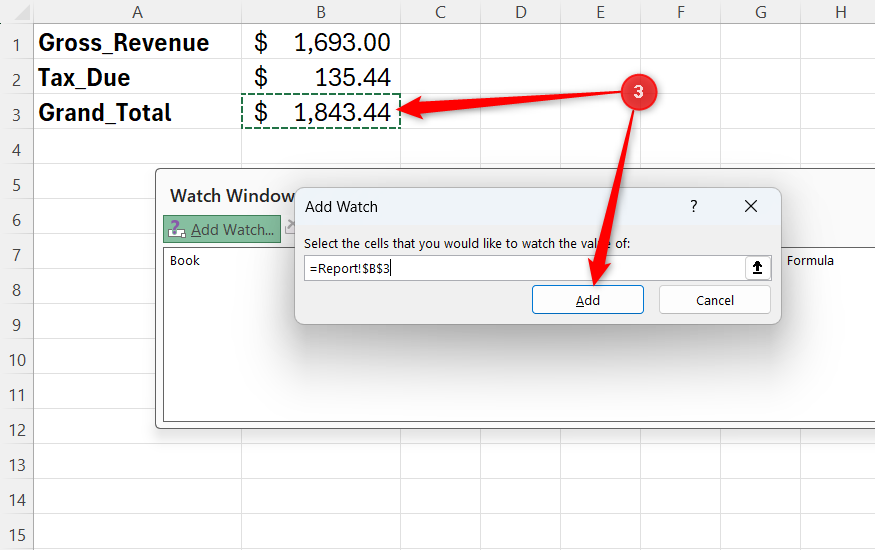875x550 pixels.
Task: Click the Book column header in Watch Window
Action: click(x=185, y=260)
